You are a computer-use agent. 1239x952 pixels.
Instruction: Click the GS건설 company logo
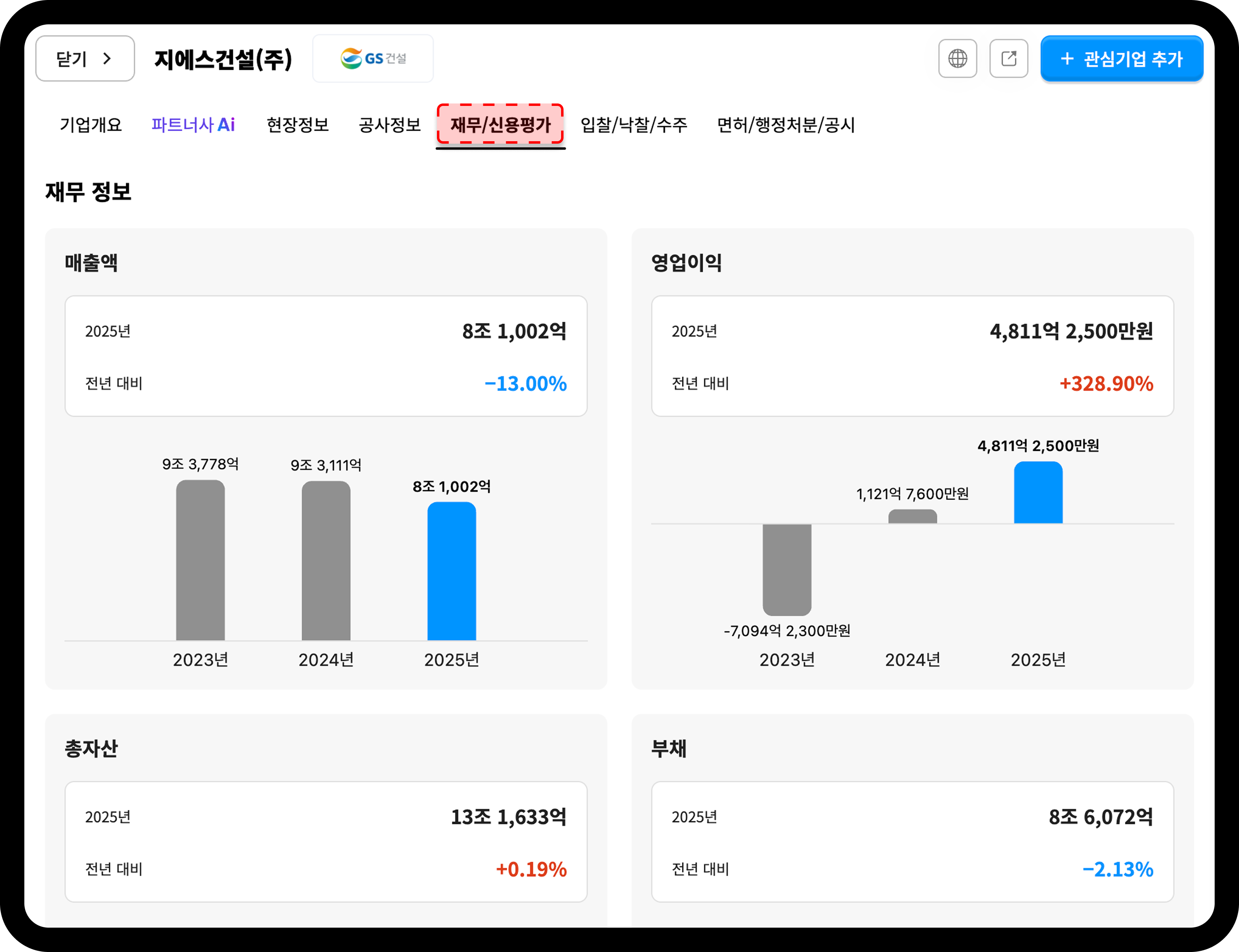click(x=373, y=58)
